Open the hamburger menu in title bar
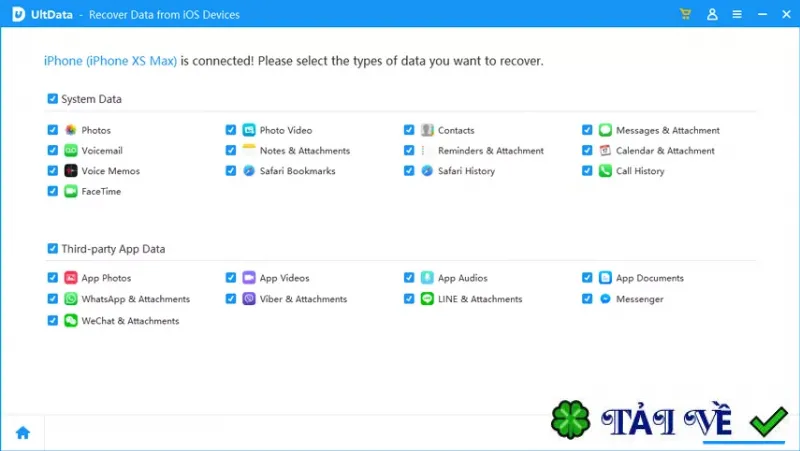Image resolution: width=800 pixels, height=451 pixels. pos(737,14)
